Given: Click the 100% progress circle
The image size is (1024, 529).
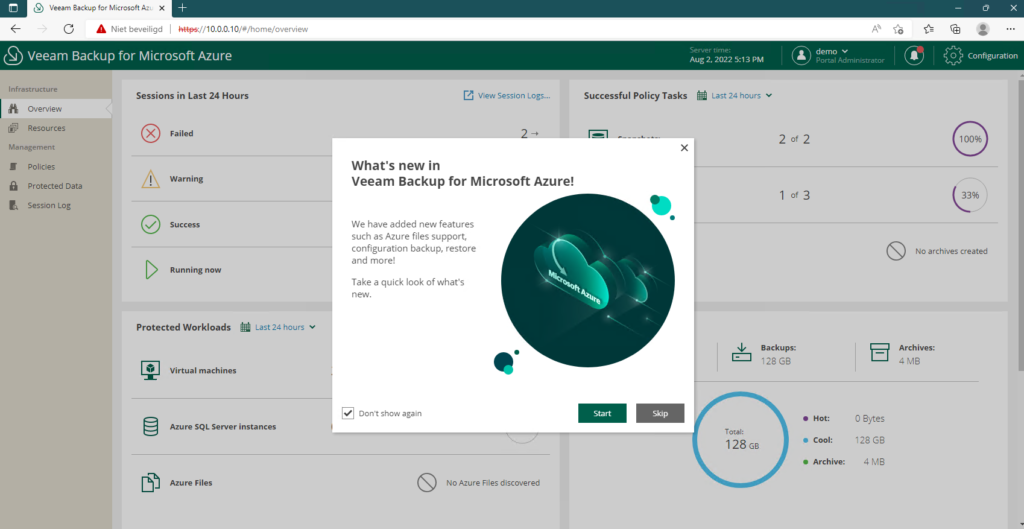Looking at the screenshot, I should (969, 140).
